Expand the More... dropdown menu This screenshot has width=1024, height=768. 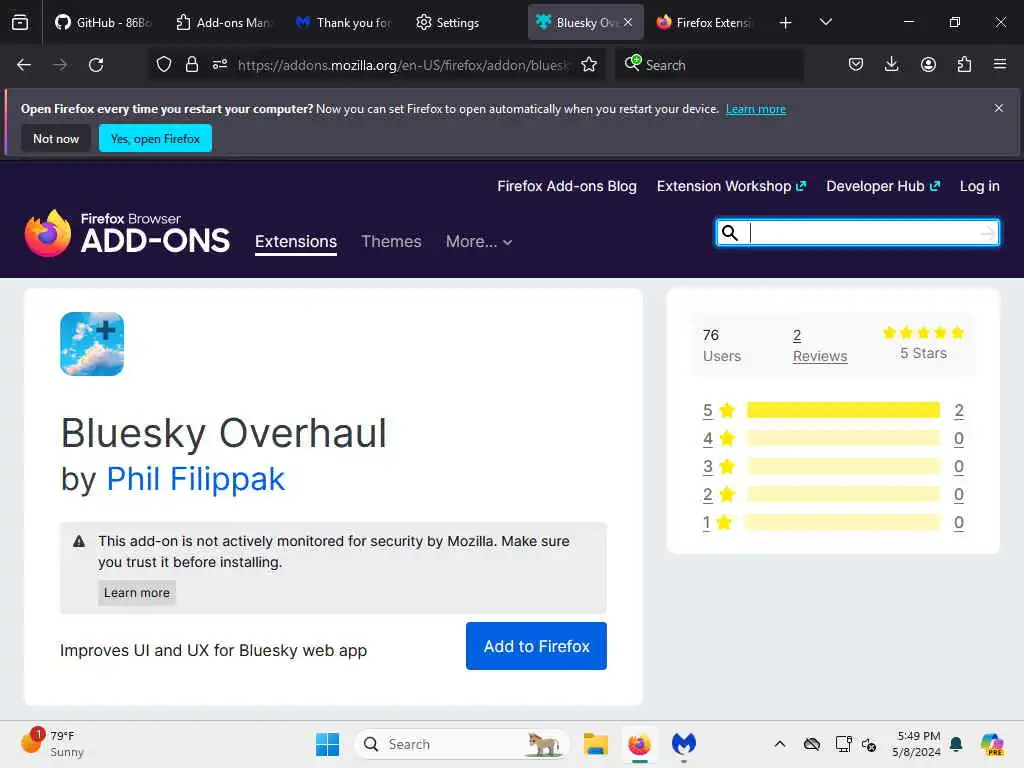pyautogui.click(x=479, y=242)
